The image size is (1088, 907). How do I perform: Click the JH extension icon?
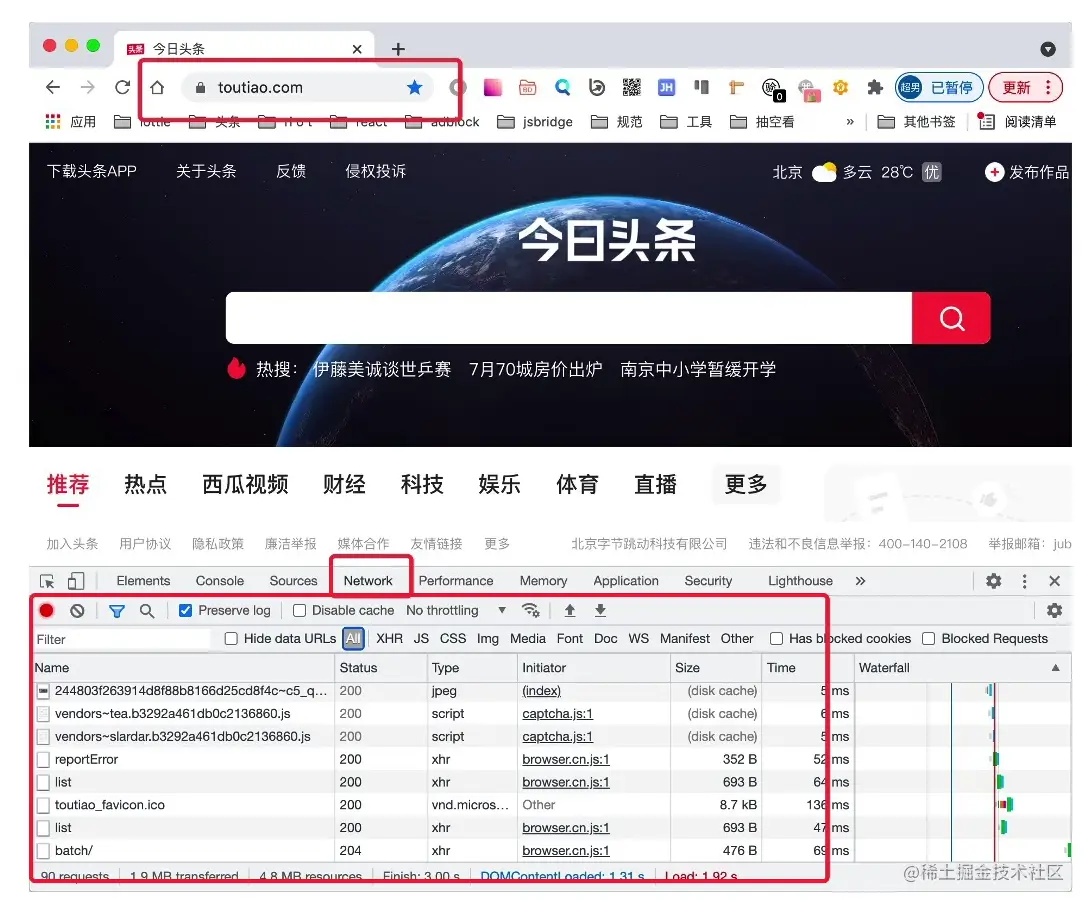pyautogui.click(x=666, y=87)
